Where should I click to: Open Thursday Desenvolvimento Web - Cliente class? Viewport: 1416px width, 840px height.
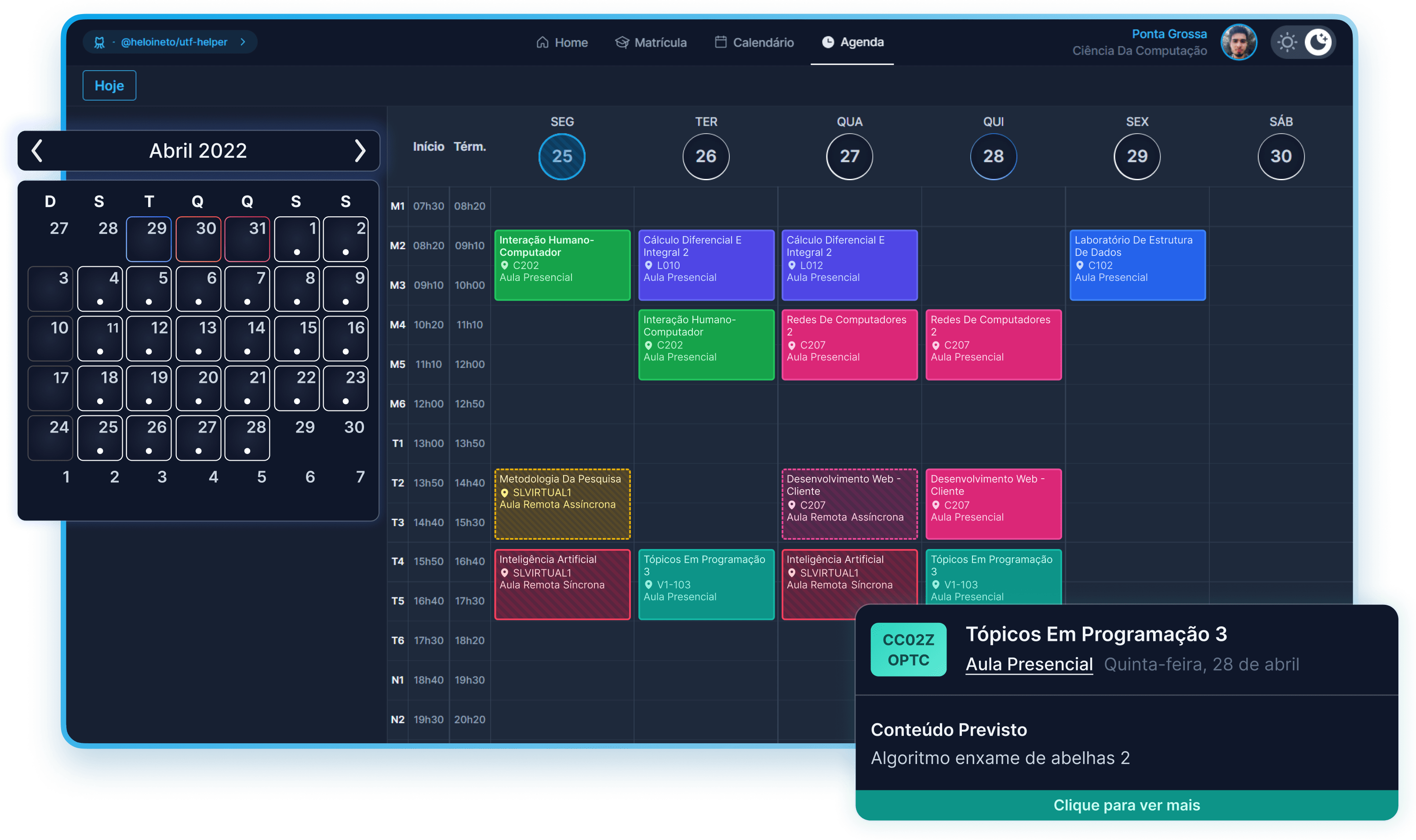[x=993, y=504]
